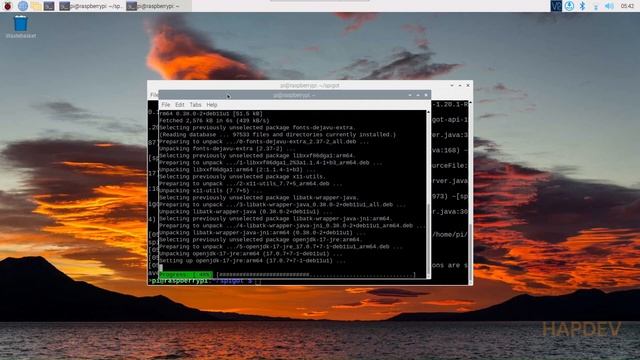Open the Tabs menu in front terminal
The image size is (640, 360).
tap(195, 105)
